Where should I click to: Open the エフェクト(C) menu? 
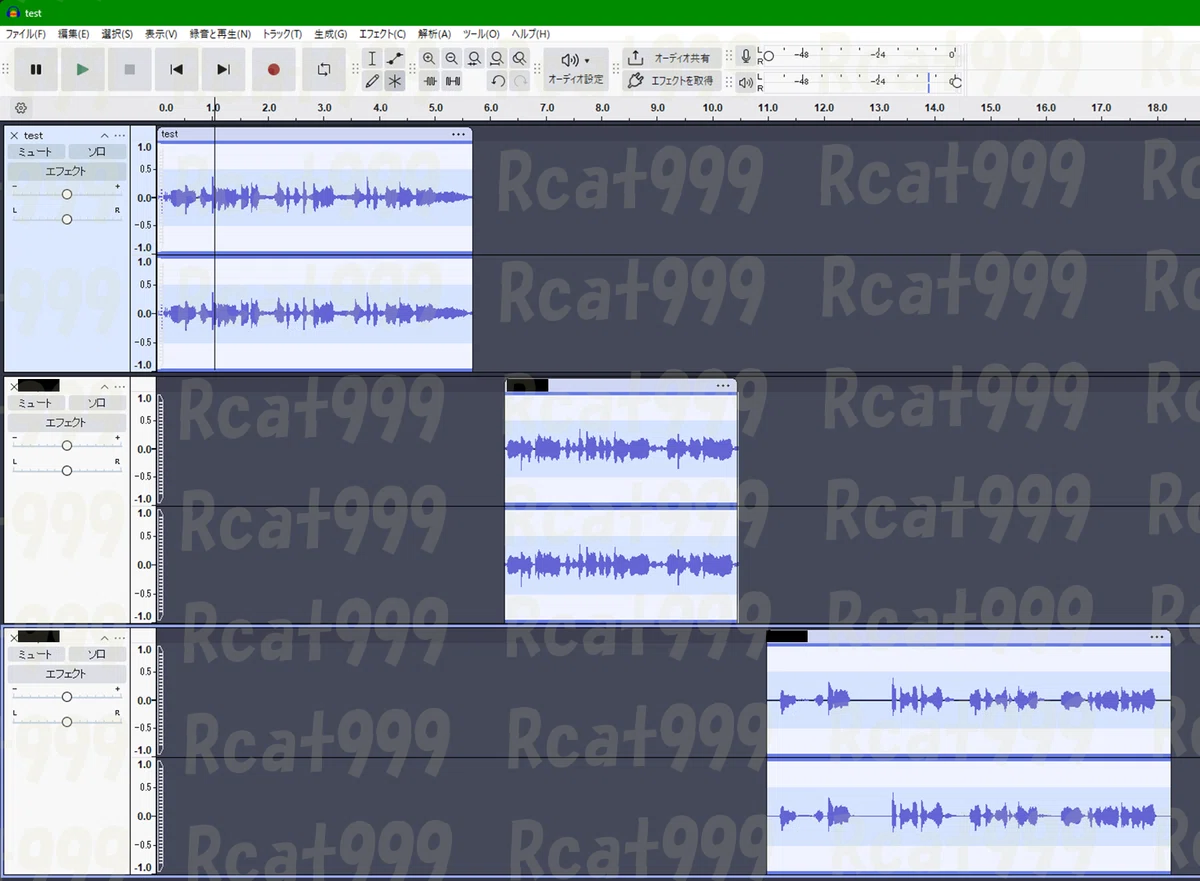click(x=383, y=34)
